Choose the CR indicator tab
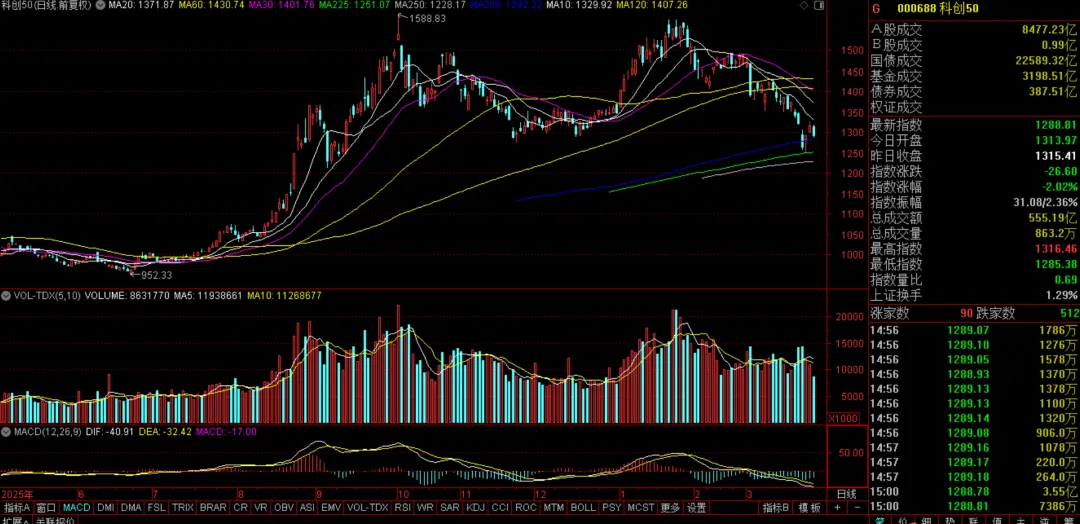This screenshot has width=1080, height=524. click(x=240, y=507)
